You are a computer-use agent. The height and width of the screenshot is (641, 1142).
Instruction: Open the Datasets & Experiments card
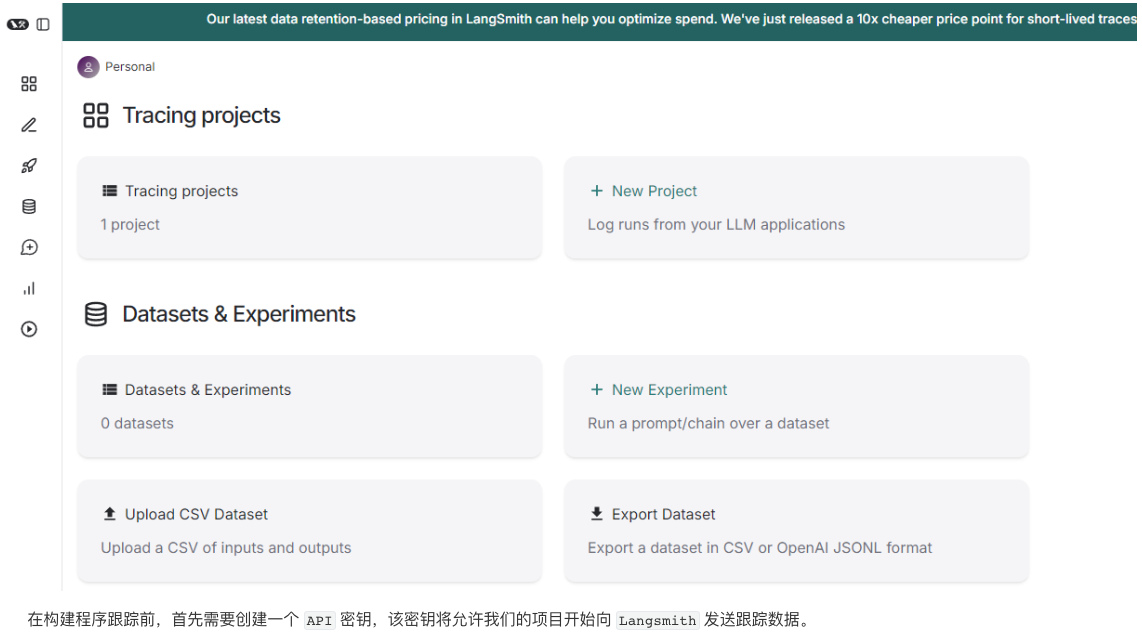309,406
